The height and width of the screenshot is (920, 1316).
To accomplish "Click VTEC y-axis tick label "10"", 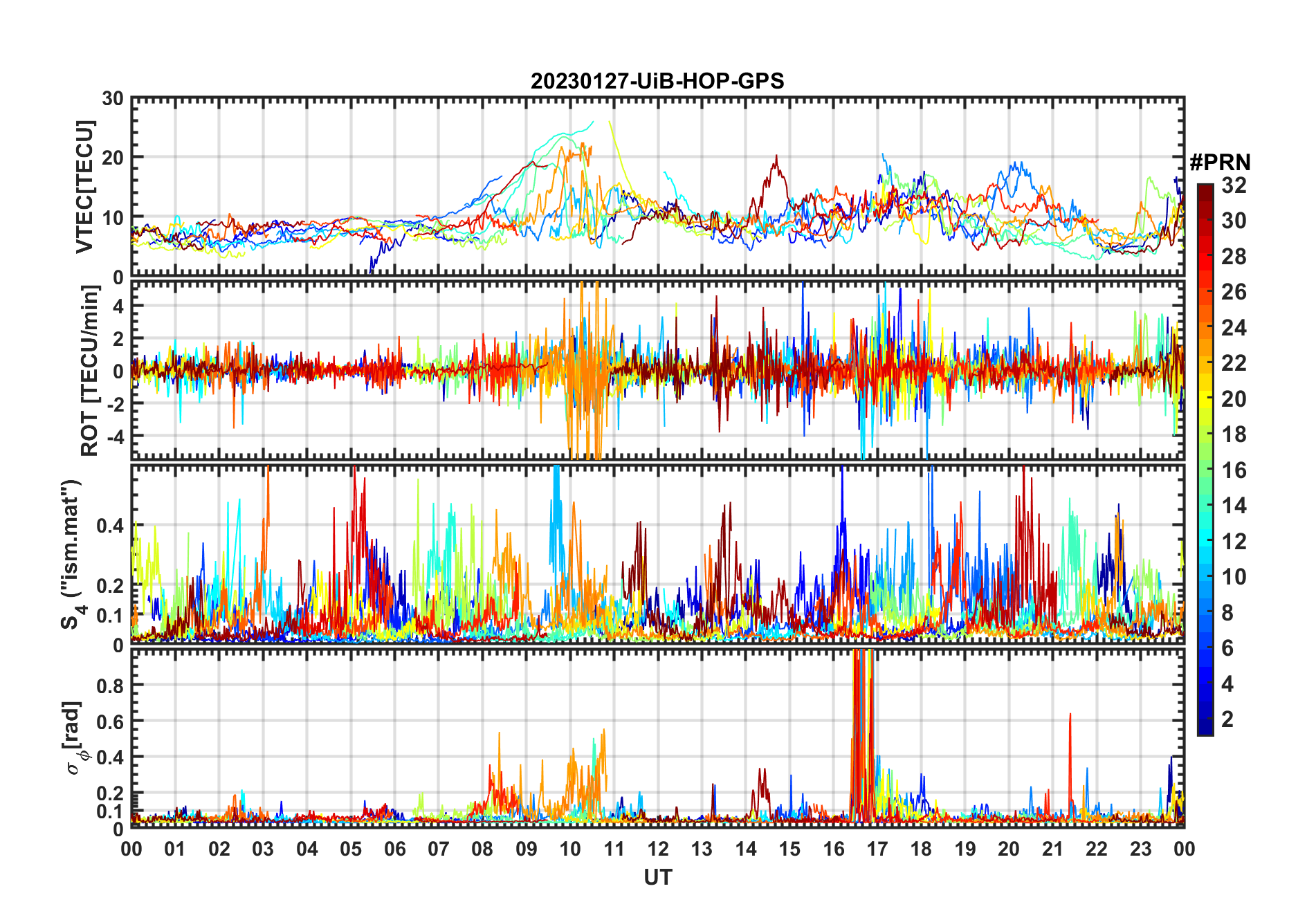I will (112, 218).
